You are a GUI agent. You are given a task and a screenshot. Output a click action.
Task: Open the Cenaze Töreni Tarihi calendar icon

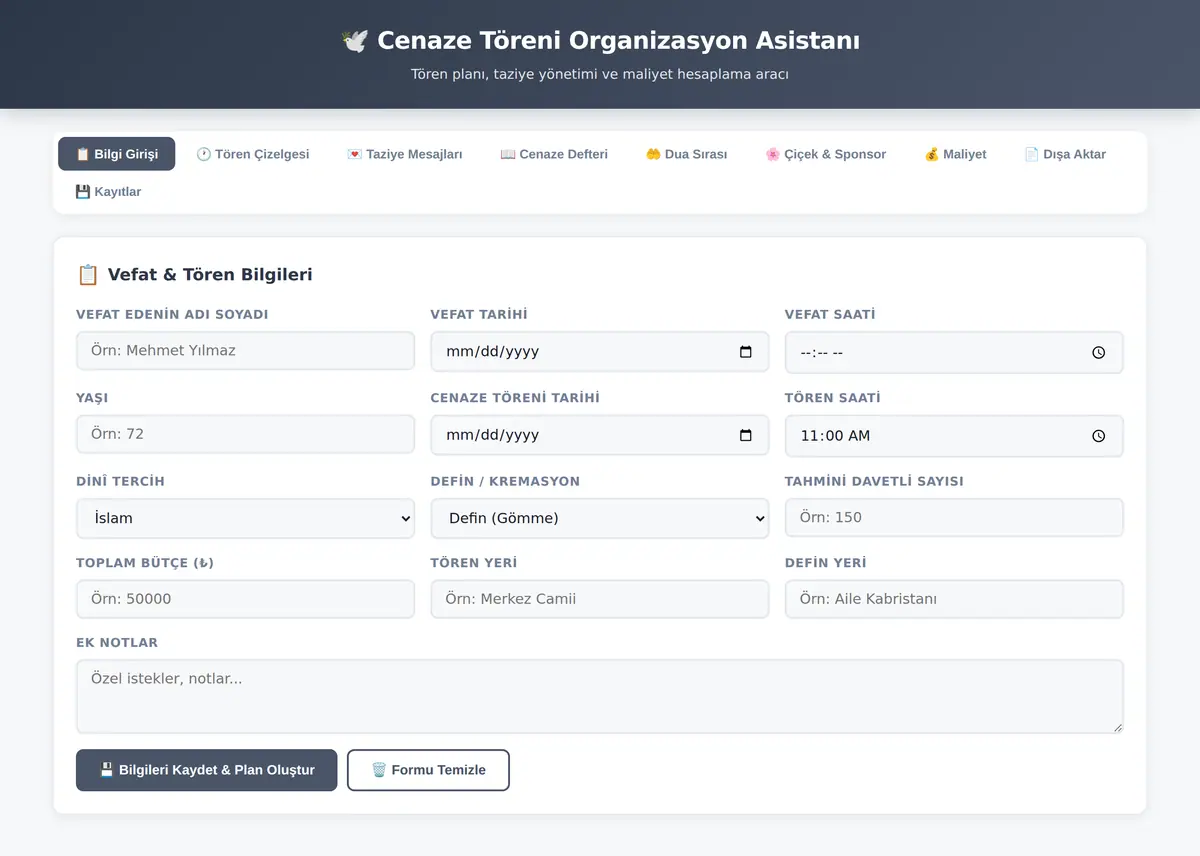(x=746, y=435)
